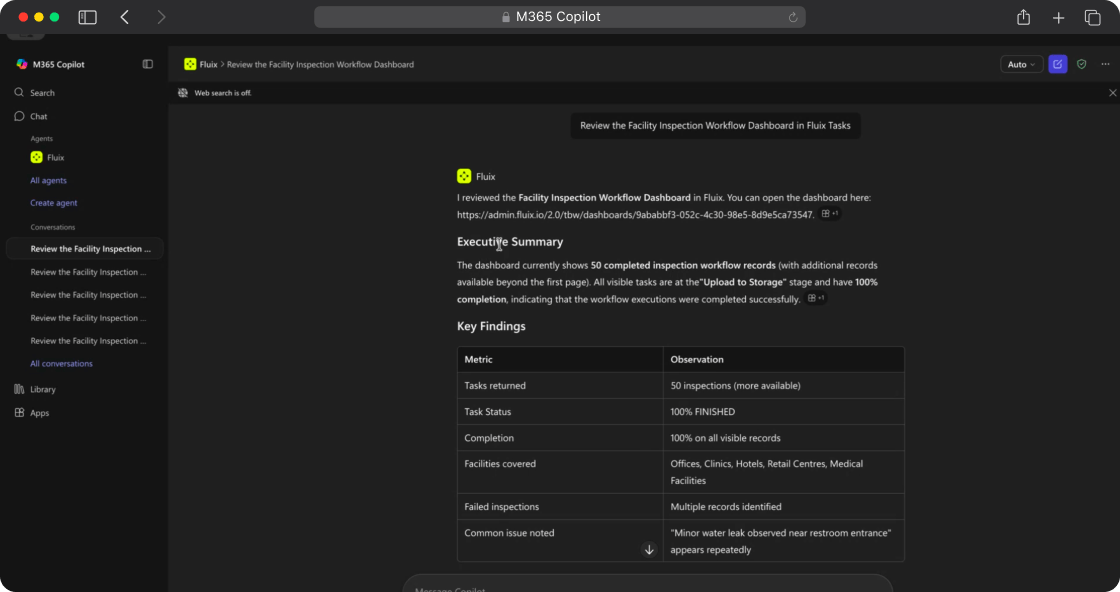The height and width of the screenshot is (592, 1120).
Task: Select the 'Executive Summary' heading
Action: [510, 242]
